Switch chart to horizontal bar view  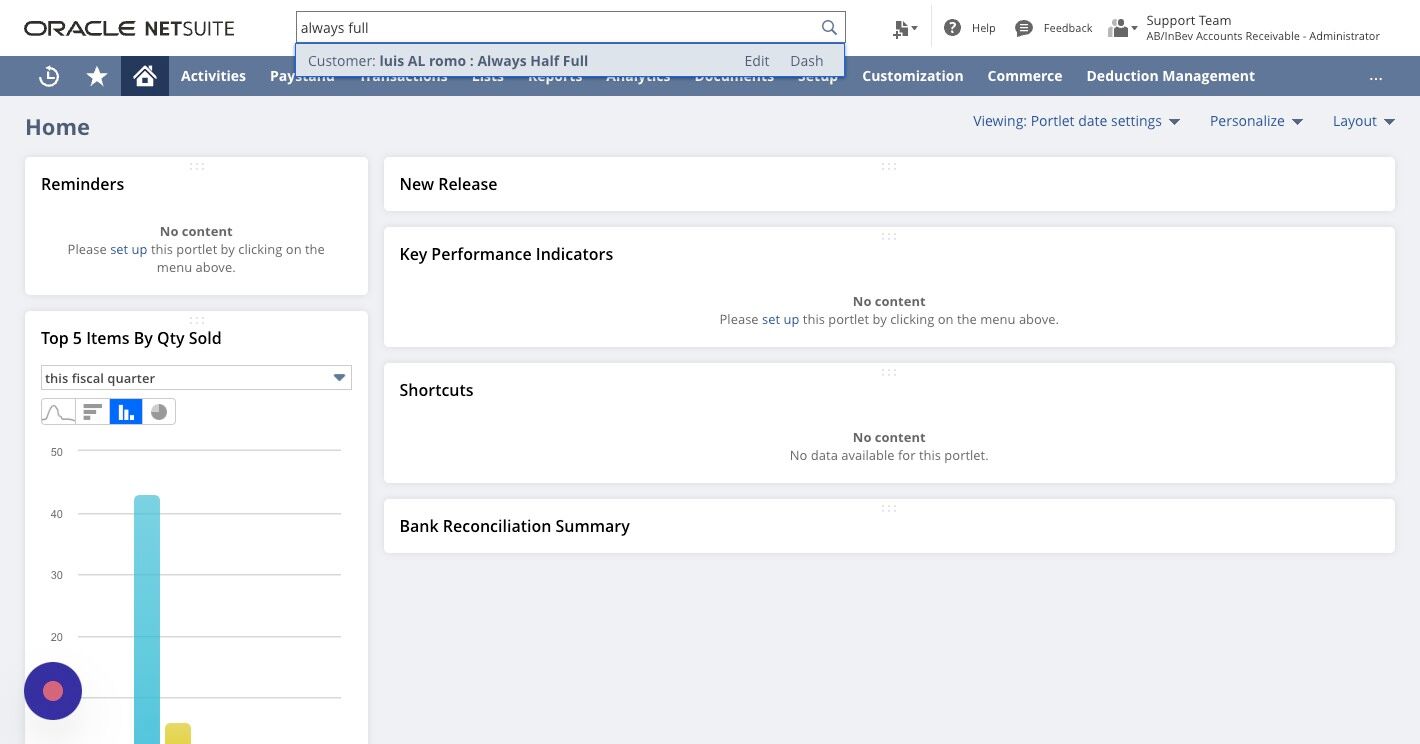[x=92, y=412]
